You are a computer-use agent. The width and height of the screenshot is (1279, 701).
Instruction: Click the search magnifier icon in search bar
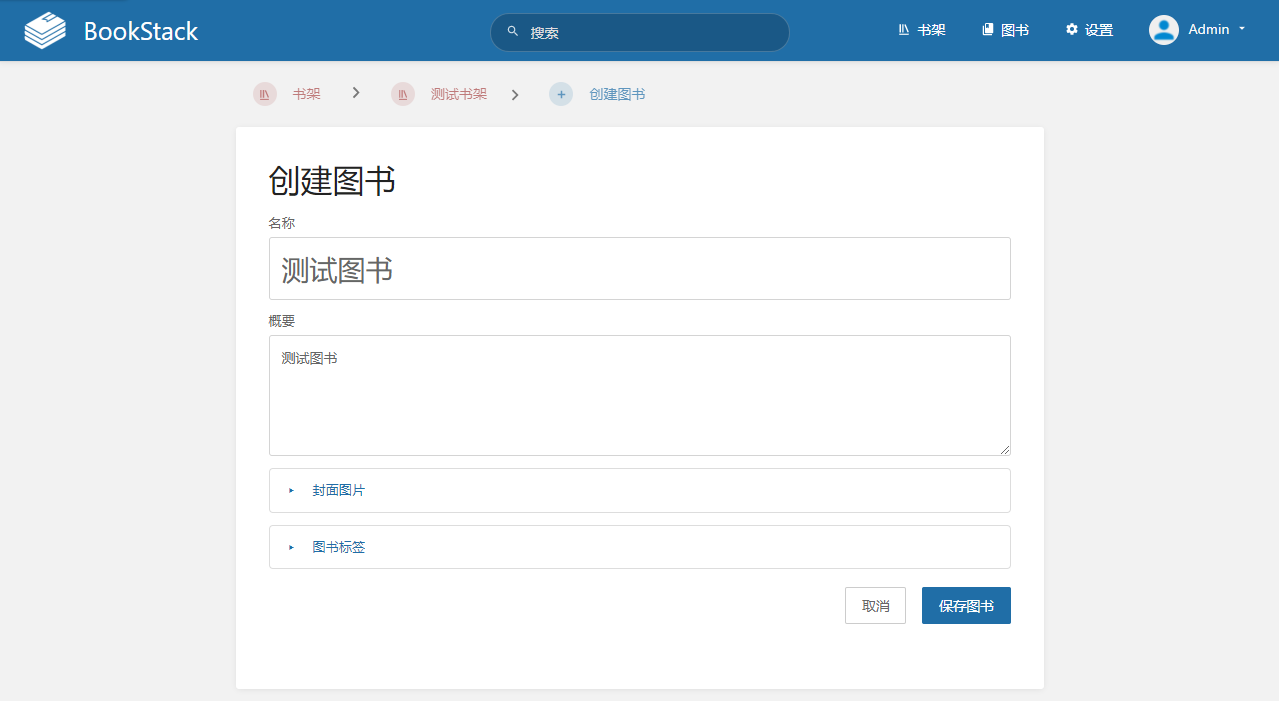point(511,31)
